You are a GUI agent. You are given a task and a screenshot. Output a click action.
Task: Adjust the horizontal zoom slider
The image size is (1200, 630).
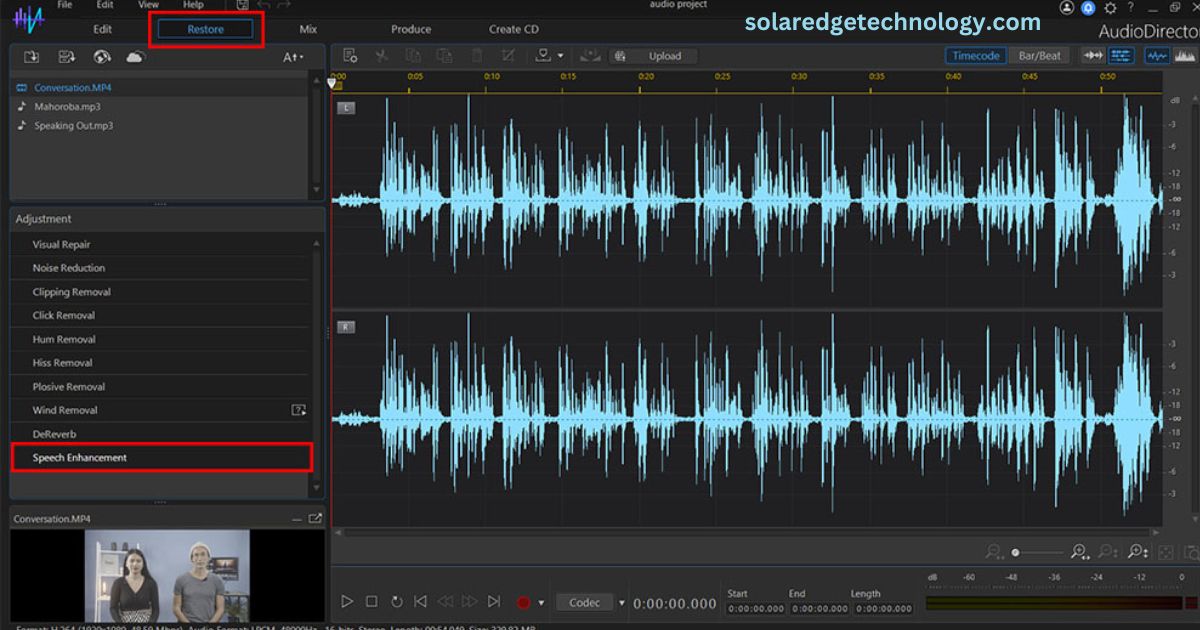tap(1037, 552)
